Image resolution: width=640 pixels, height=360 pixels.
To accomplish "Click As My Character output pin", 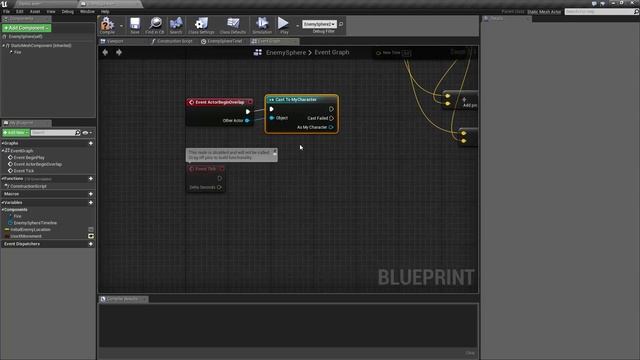I will [x=331, y=127].
